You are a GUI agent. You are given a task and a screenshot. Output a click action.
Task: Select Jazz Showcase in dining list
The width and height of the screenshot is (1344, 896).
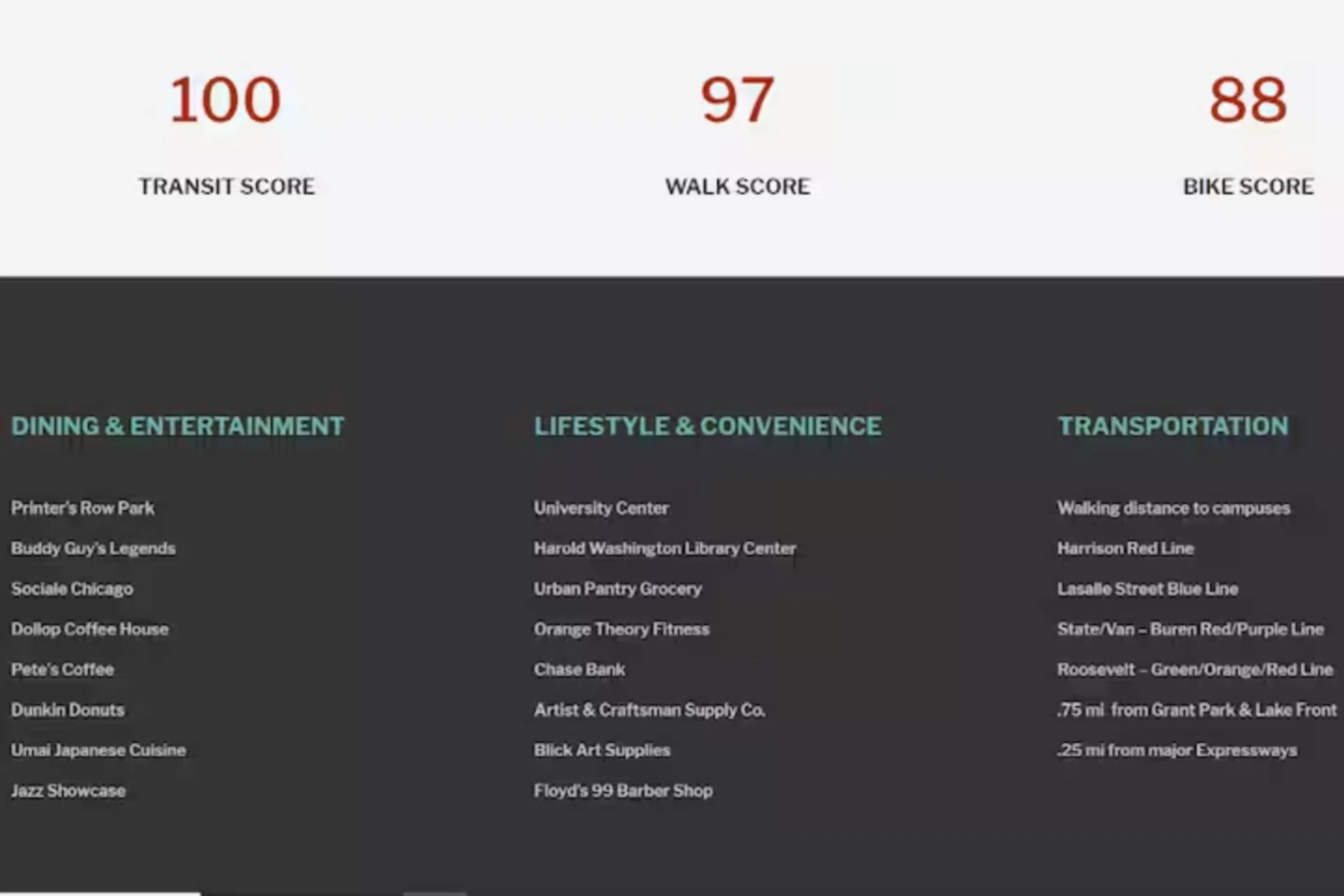pyautogui.click(x=68, y=791)
